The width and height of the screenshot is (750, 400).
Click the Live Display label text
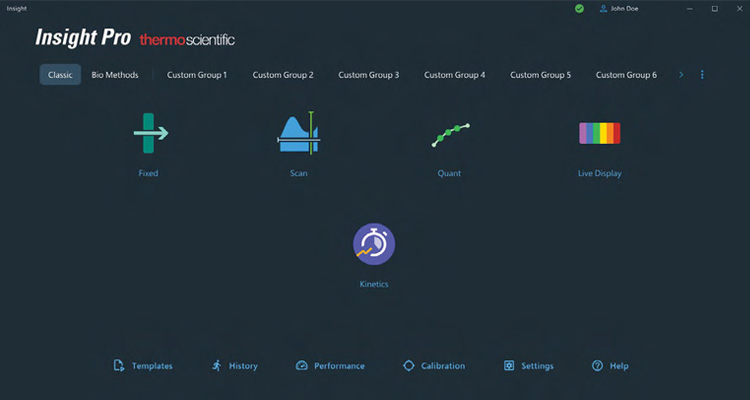click(x=600, y=173)
